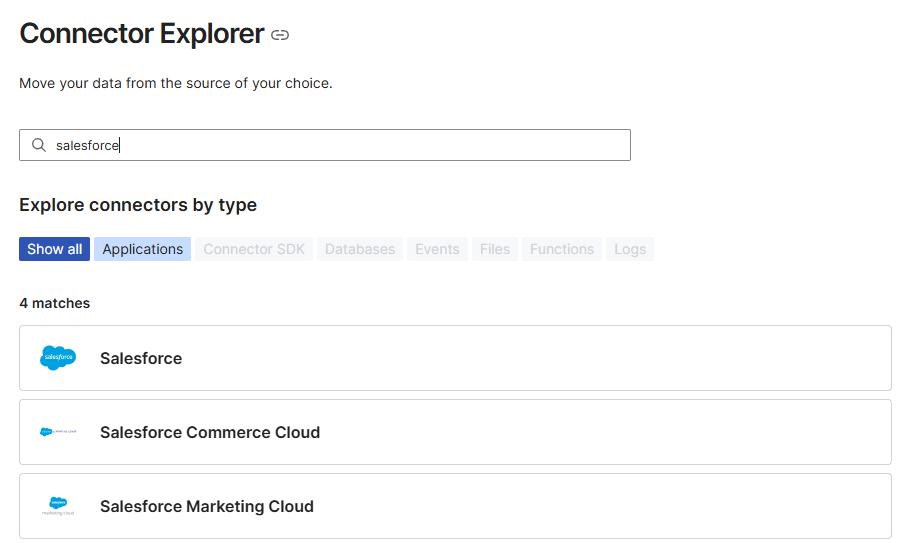Open the Salesforce Commerce Cloud connector name
This screenshot has width=918, height=543.
(210, 432)
